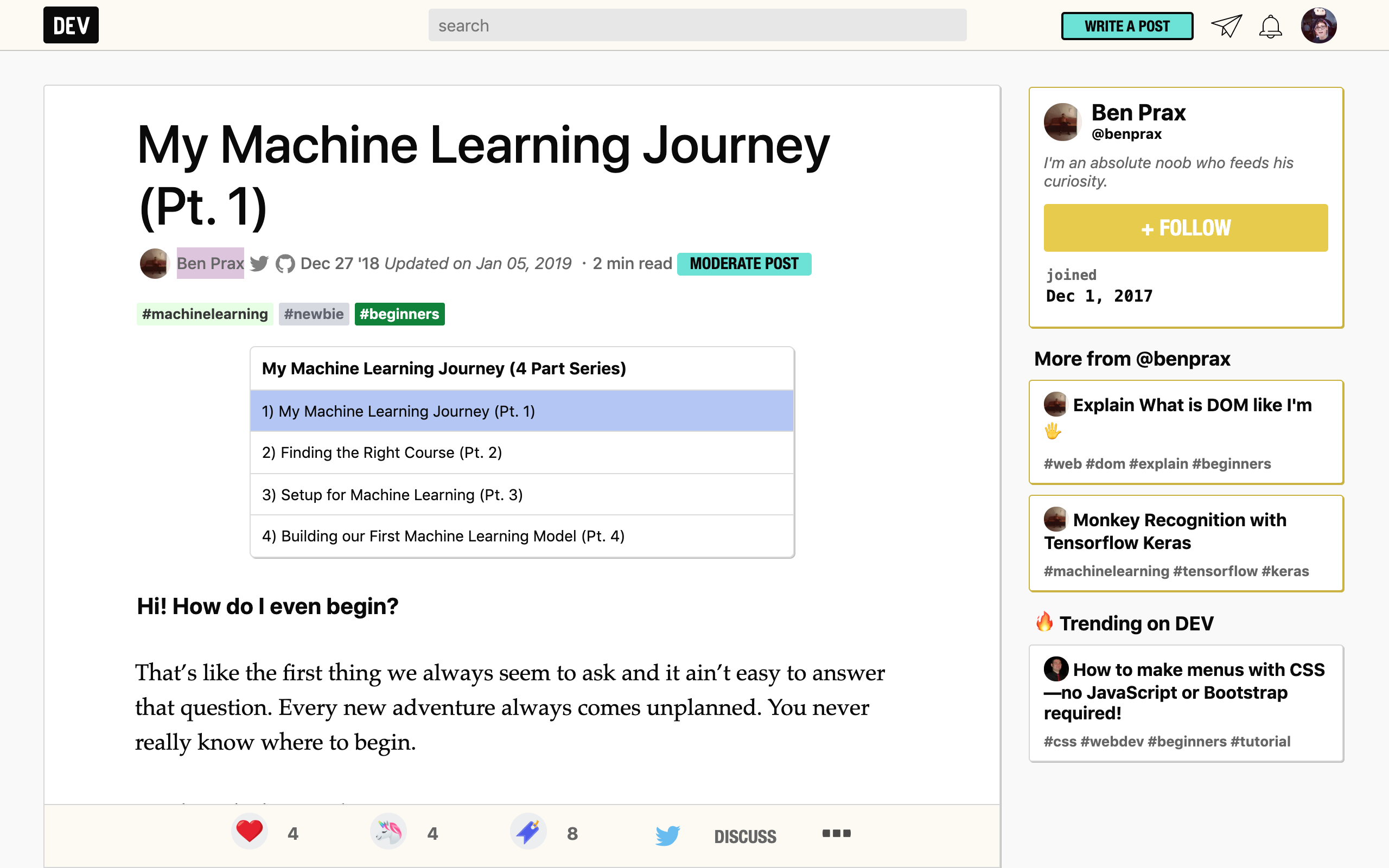Select the #beginners tag

(399, 314)
